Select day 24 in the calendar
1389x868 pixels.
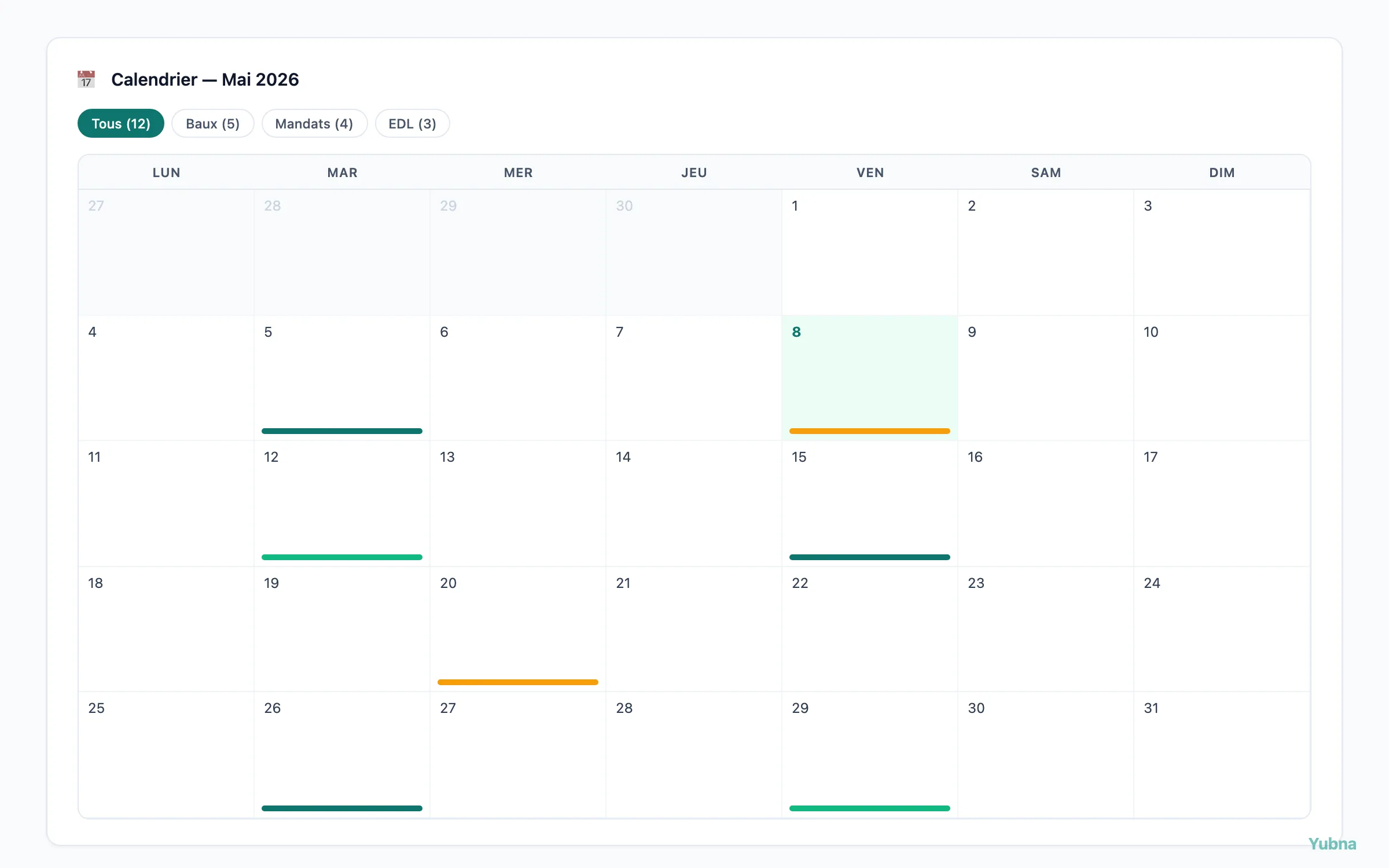(1222, 629)
